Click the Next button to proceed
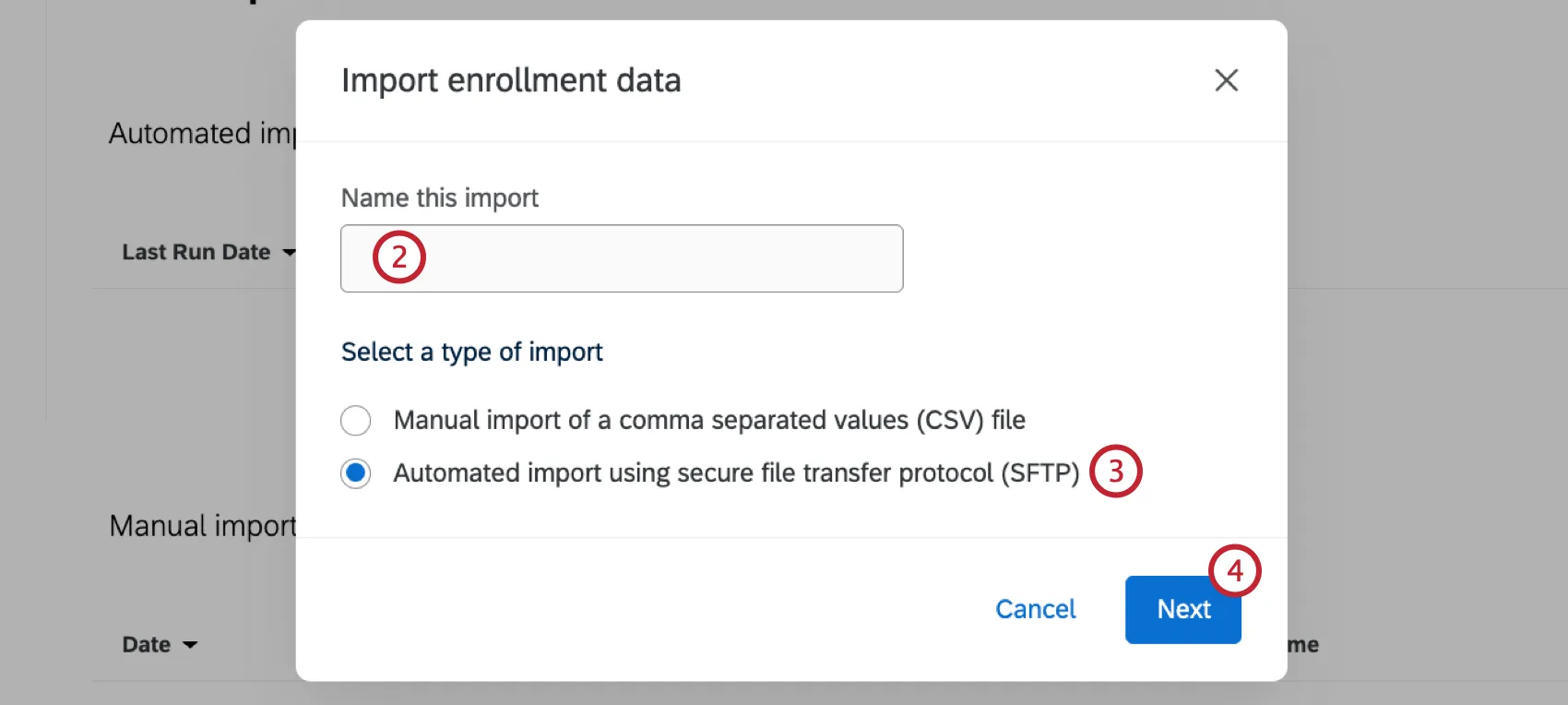 click(x=1183, y=609)
